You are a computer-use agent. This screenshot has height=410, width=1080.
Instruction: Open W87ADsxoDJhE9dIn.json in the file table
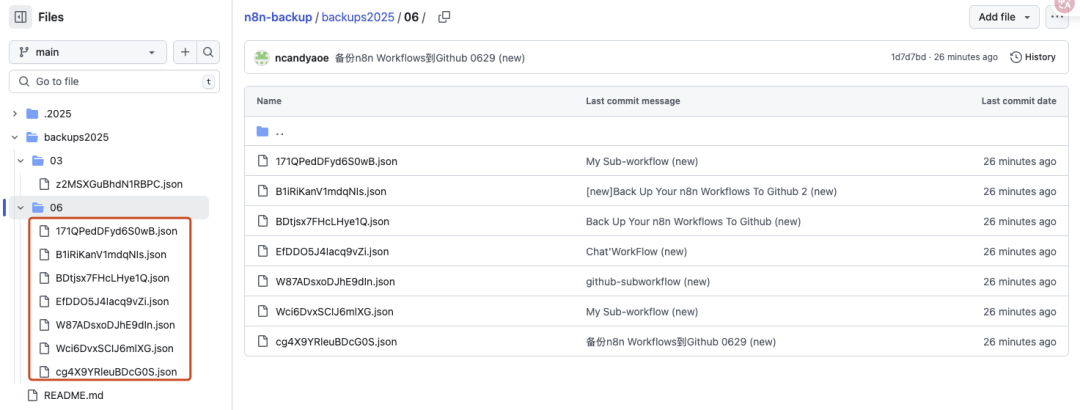click(335, 281)
